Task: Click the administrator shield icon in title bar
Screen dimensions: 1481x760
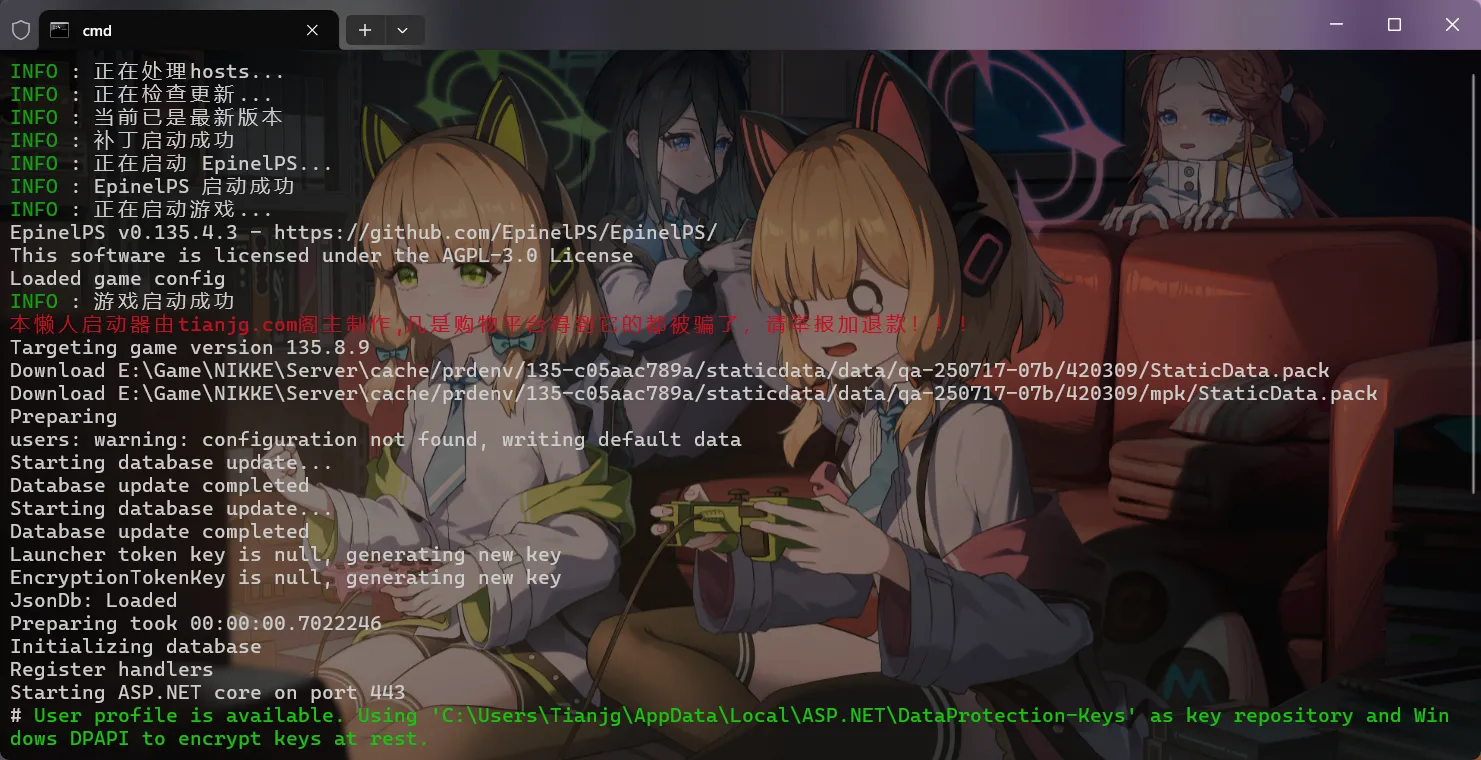Action: pos(21,30)
